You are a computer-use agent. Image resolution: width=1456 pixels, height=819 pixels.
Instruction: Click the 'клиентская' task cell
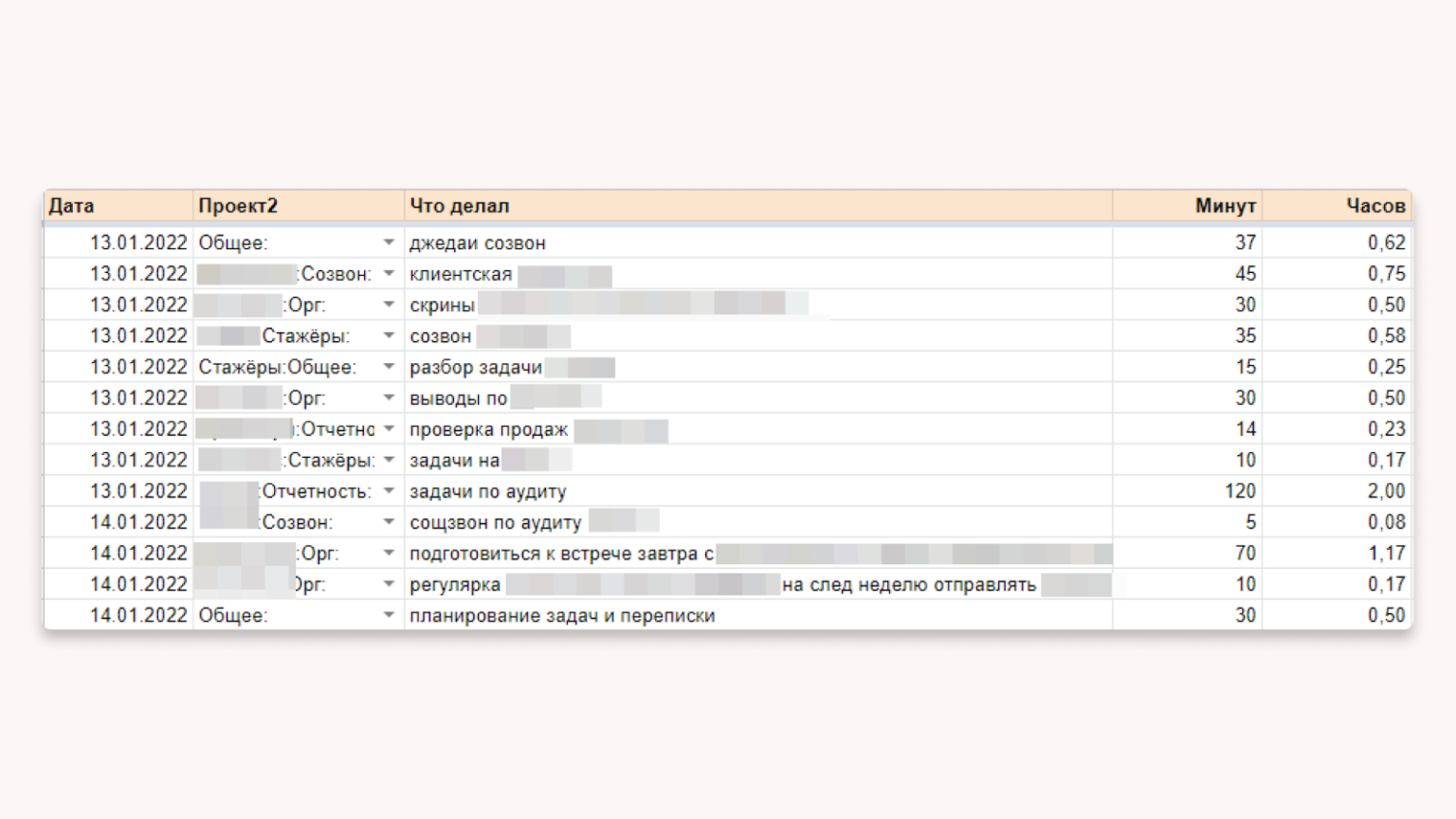[x=758, y=274]
